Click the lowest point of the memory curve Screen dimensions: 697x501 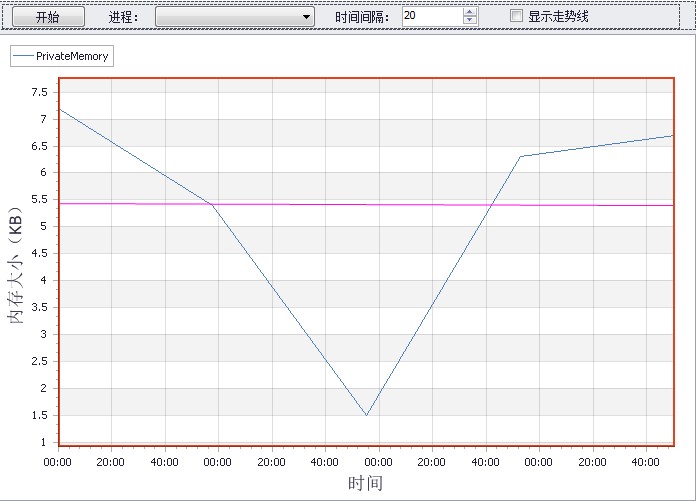tap(366, 415)
